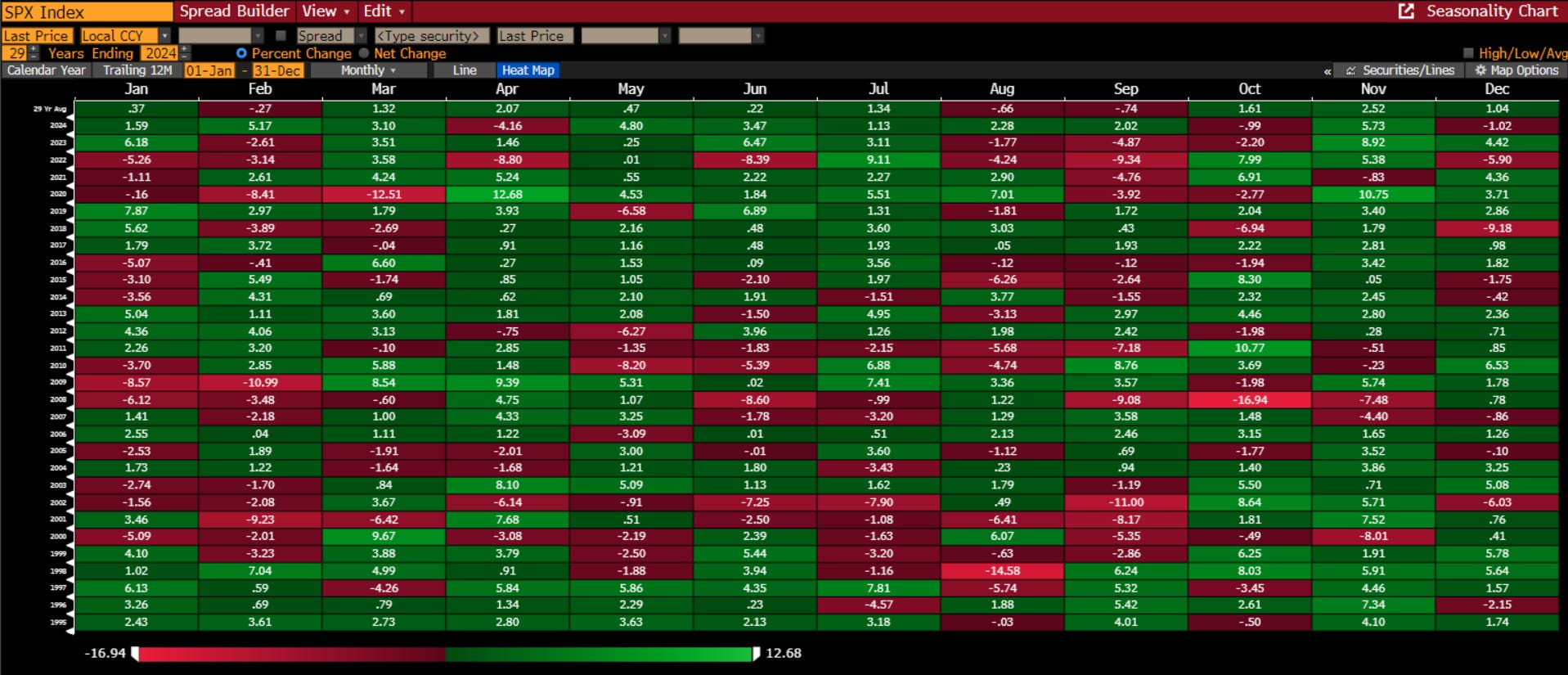Click the Mar 2020 cell showing -12.51
Screen dimensions: 1568x675
[x=384, y=195]
